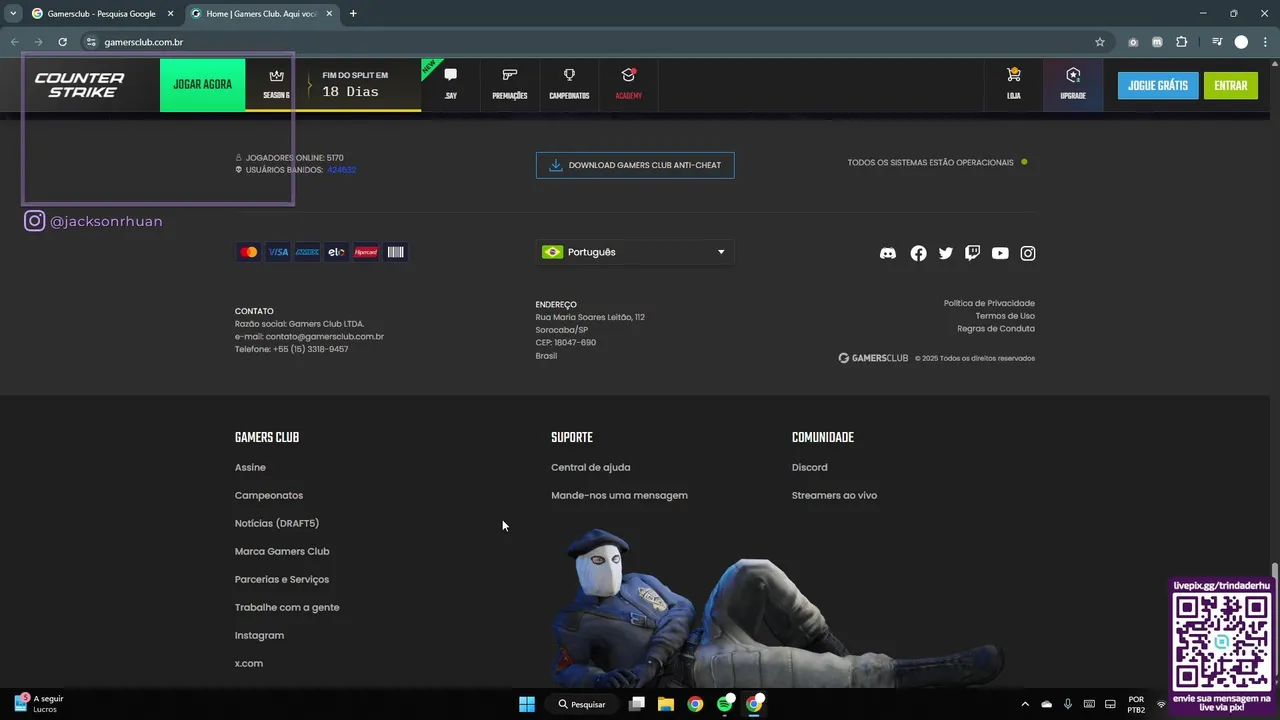Select the Home | Gamers Club tab

tap(262, 14)
